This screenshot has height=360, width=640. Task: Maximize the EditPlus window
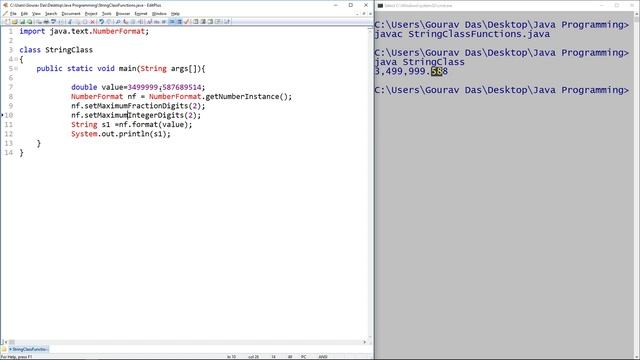click(351, 5)
